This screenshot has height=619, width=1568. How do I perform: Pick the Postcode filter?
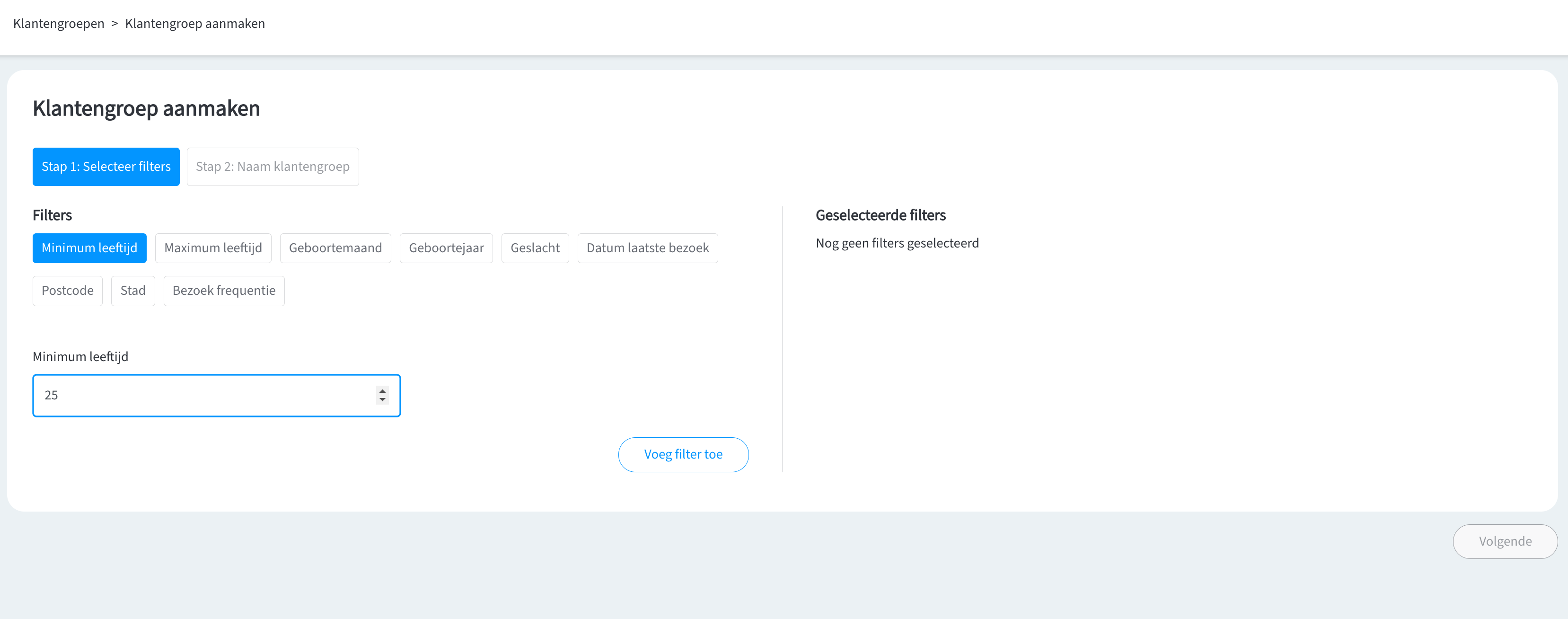(x=68, y=291)
